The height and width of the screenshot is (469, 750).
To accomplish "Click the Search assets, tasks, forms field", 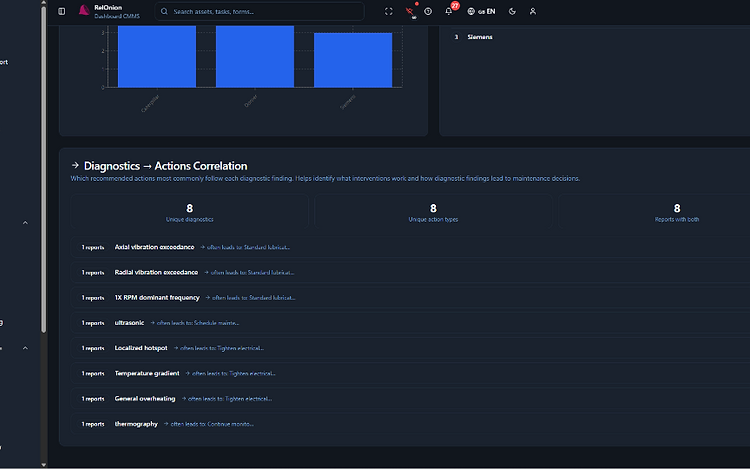I will click(x=259, y=11).
